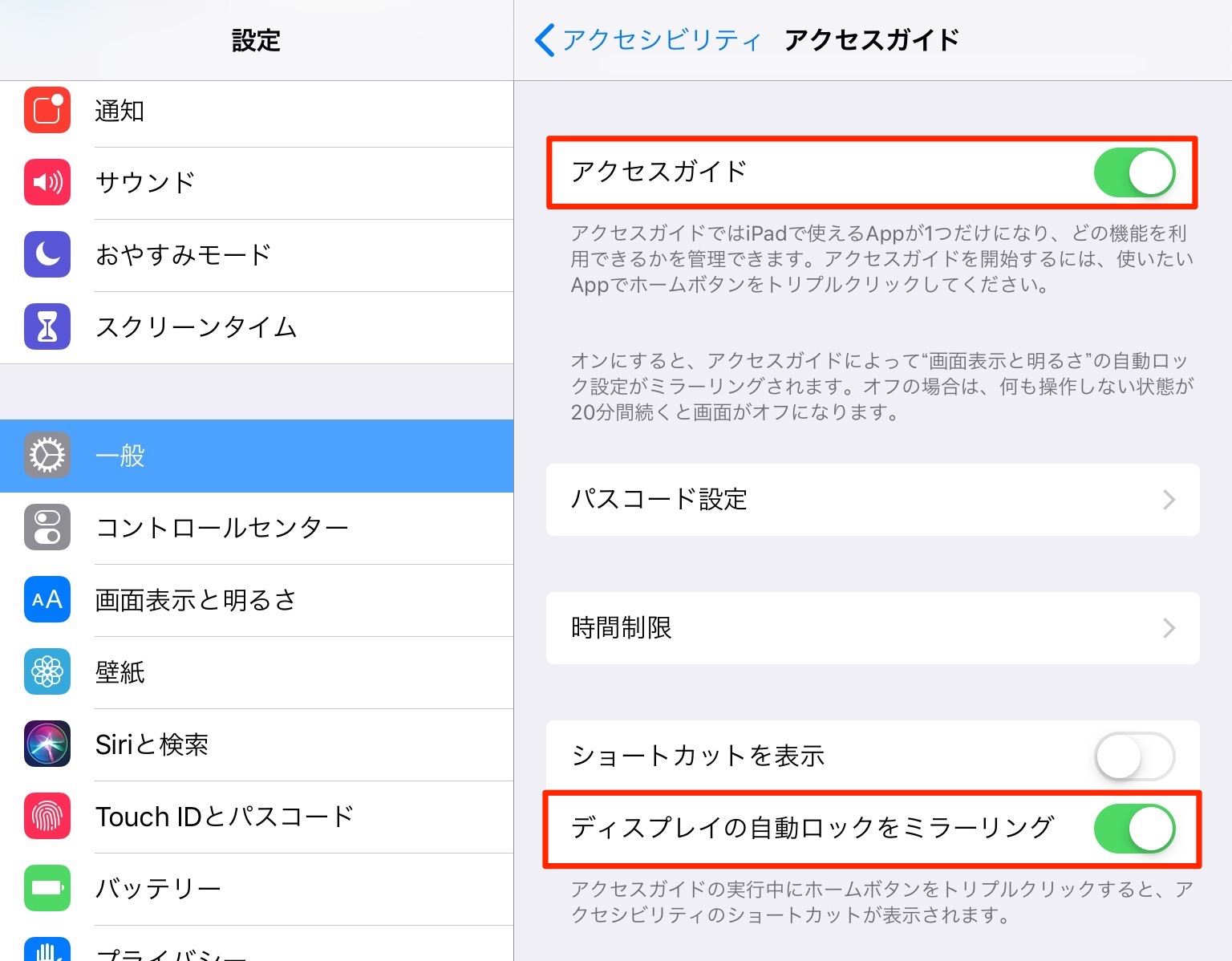1232x961 pixels.
Task: Tap description starting アクセスガイドではiPadで
Action: click(x=881, y=259)
